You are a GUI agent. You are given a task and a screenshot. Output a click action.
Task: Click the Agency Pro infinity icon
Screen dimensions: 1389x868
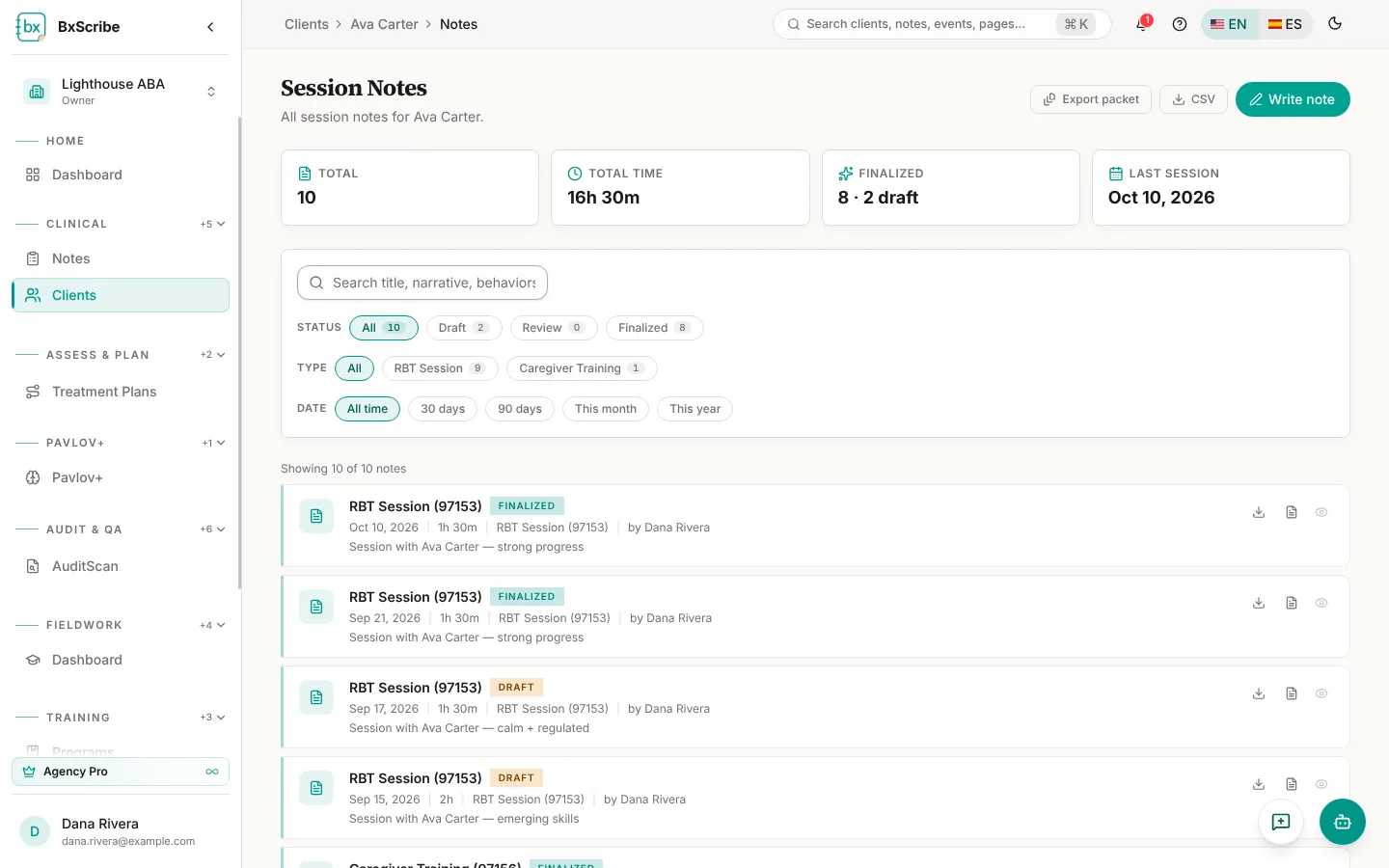(212, 772)
